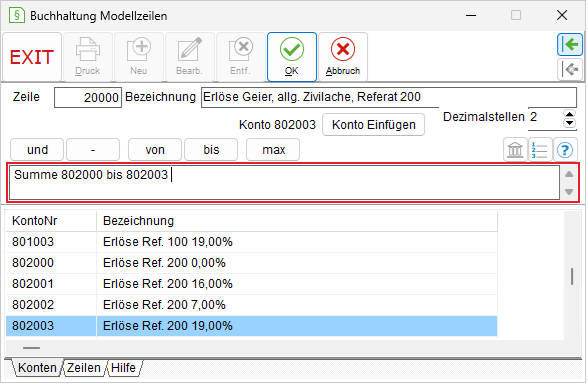588x384 pixels.
Task: Close the Buchhaltung Modellzeilen window
Action: click(562, 15)
